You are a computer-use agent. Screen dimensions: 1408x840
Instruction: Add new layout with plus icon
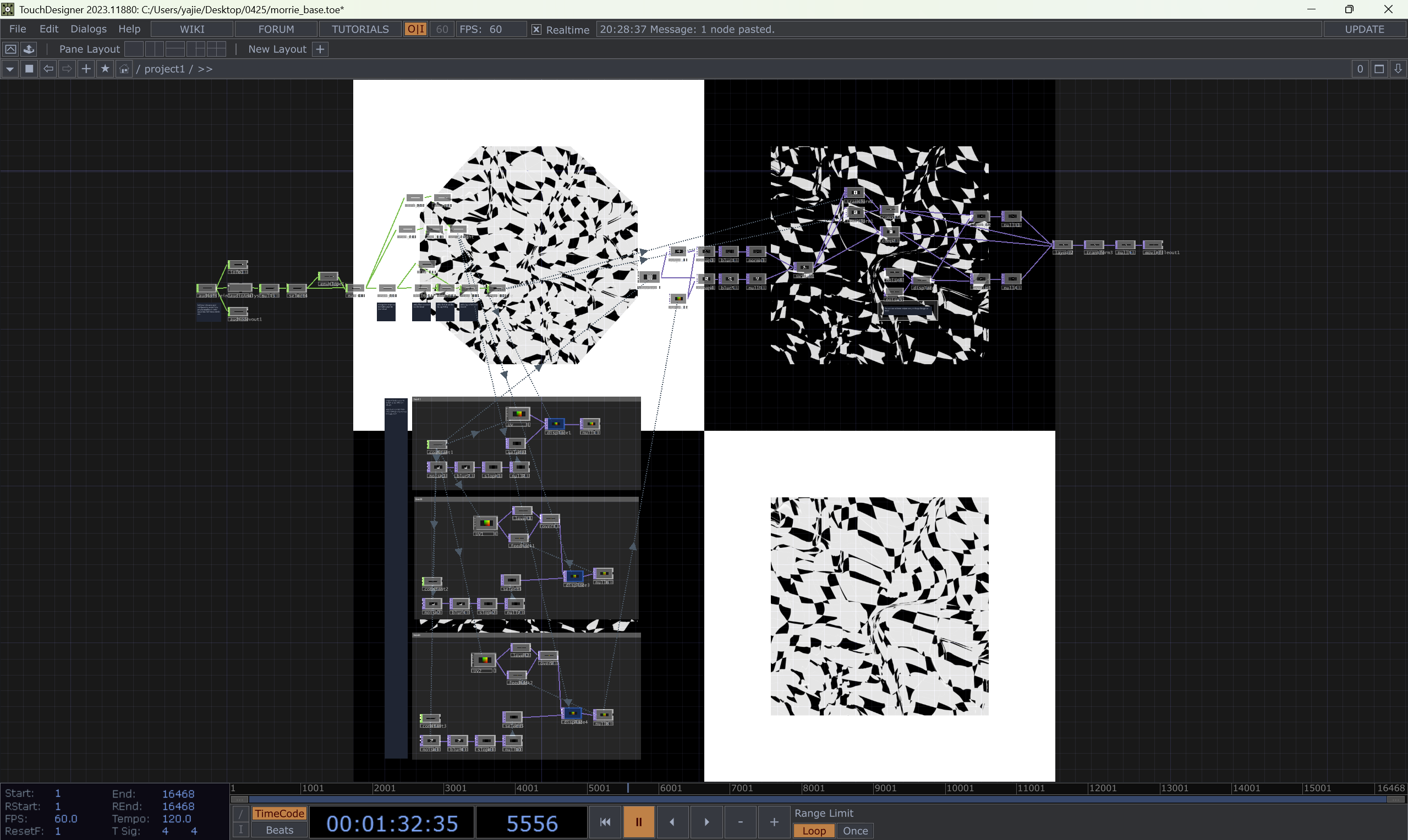pyautogui.click(x=320, y=50)
